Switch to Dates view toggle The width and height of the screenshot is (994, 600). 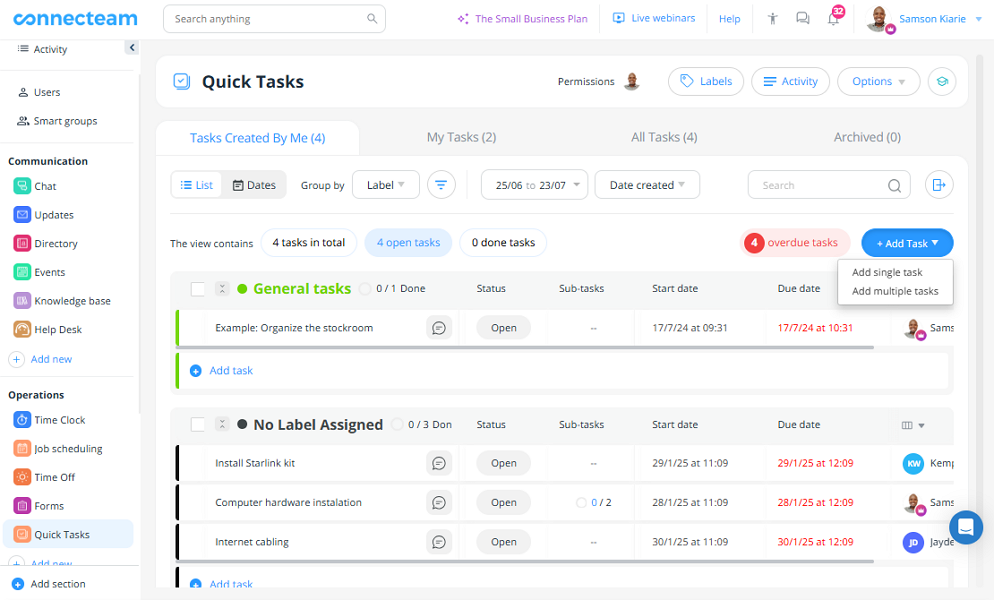click(254, 185)
